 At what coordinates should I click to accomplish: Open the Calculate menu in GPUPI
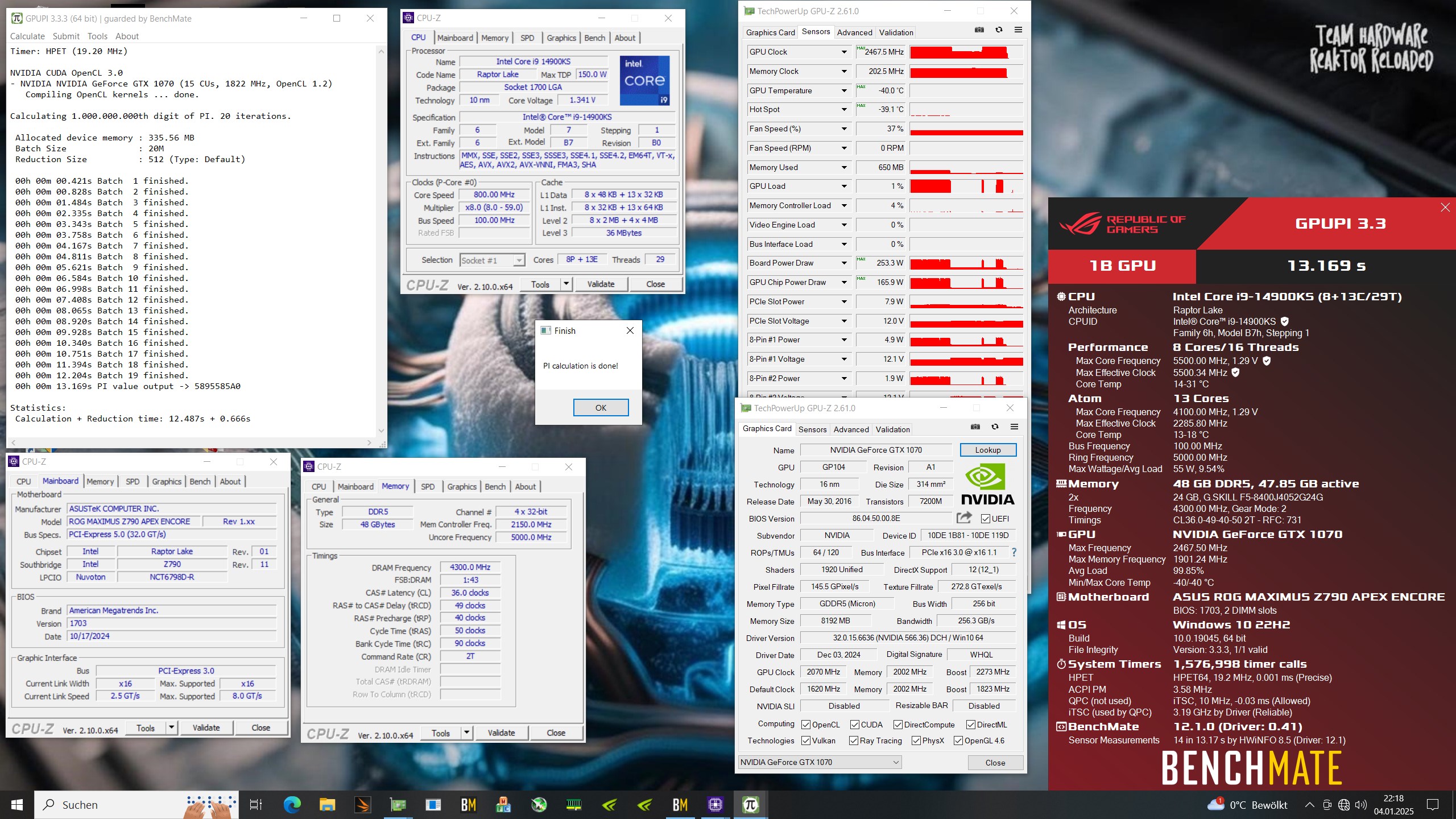[x=27, y=36]
